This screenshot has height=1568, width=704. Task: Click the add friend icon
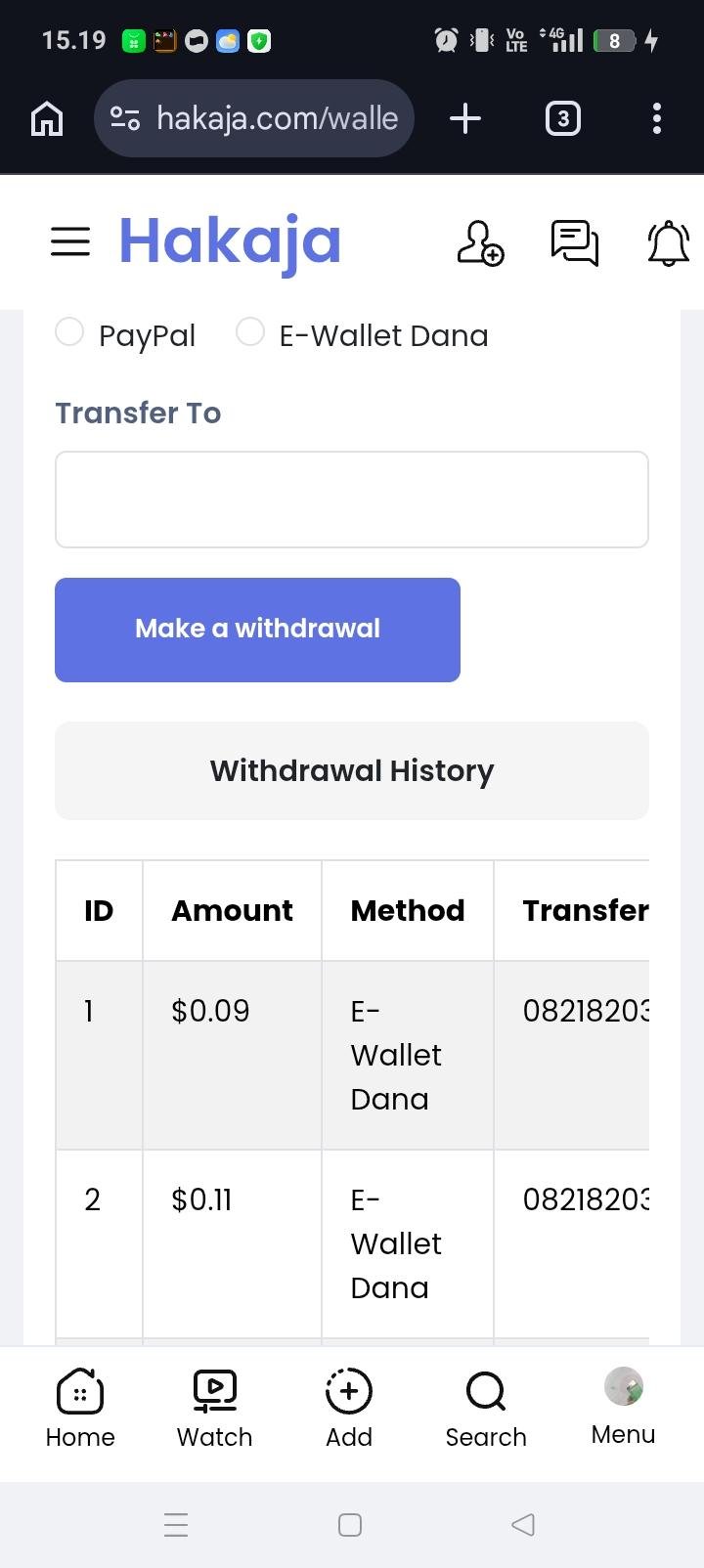click(480, 242)
